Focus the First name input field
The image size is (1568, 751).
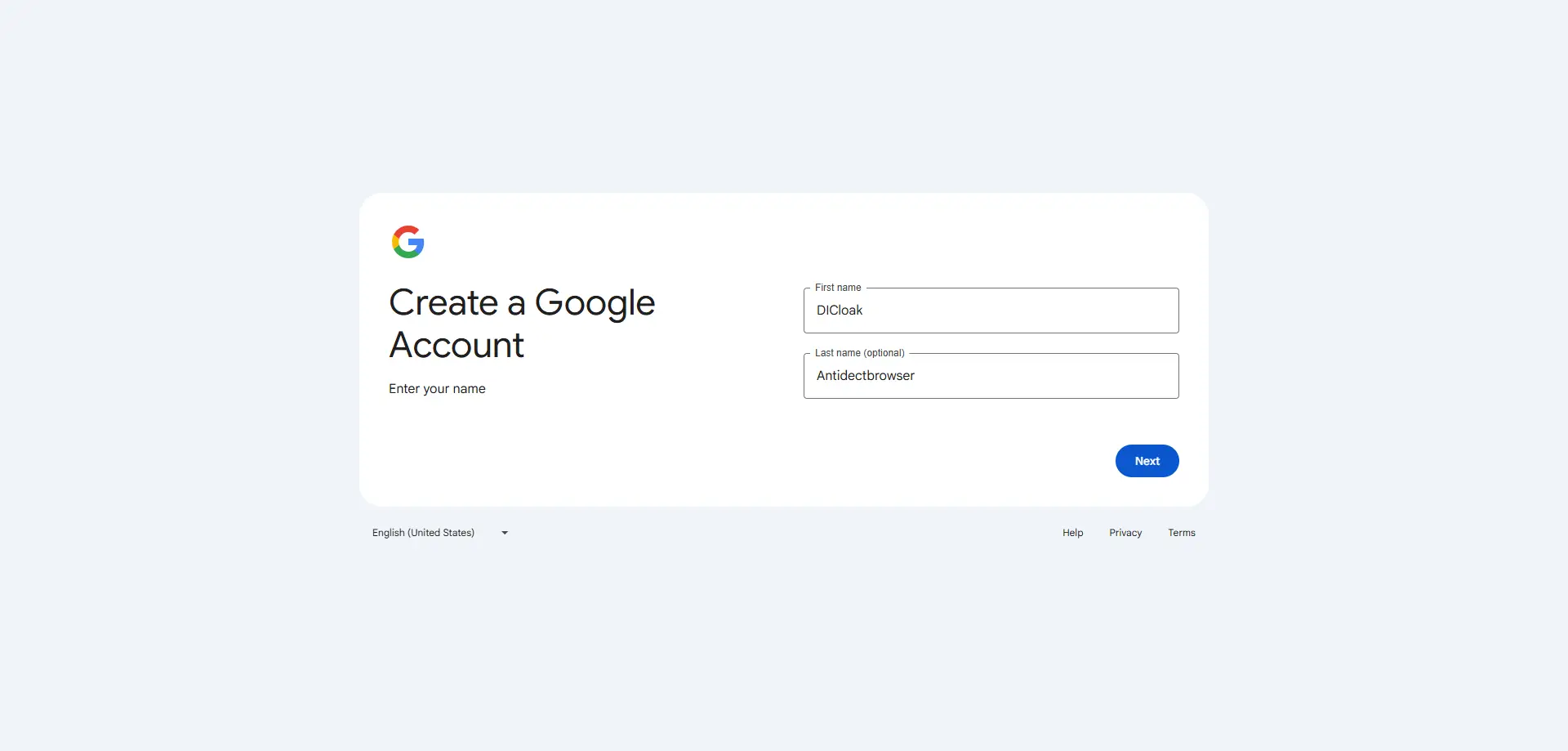[x=991, y=311]
